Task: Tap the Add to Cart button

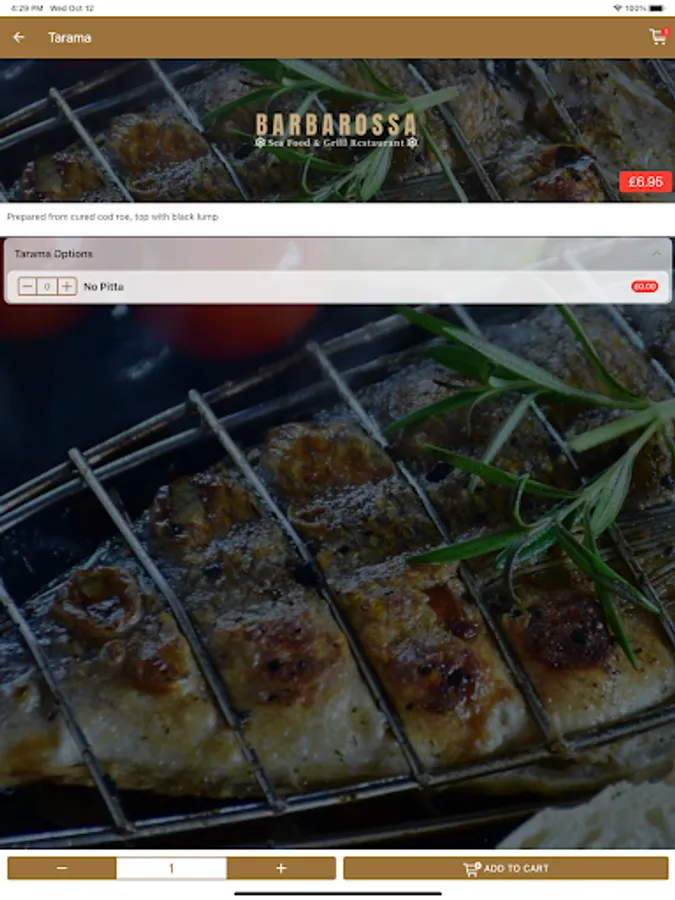Action: pyautogui.click(x=506, y=868)
